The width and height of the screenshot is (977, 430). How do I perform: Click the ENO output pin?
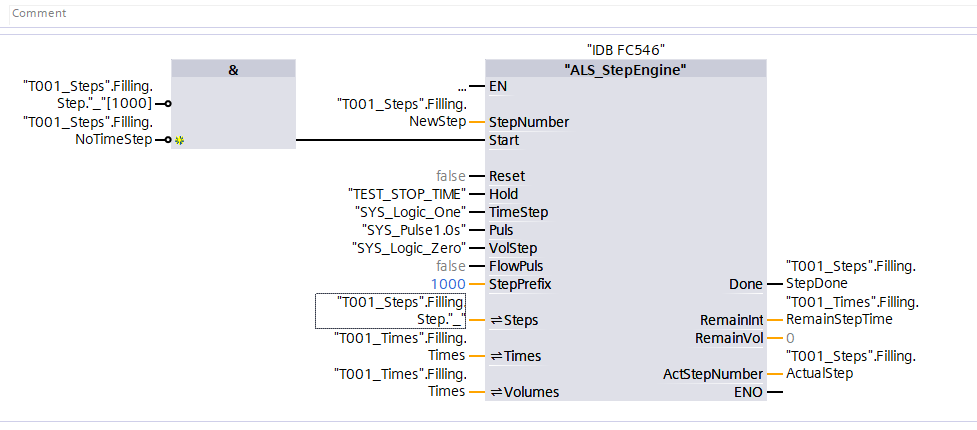[x=772, y=392]
